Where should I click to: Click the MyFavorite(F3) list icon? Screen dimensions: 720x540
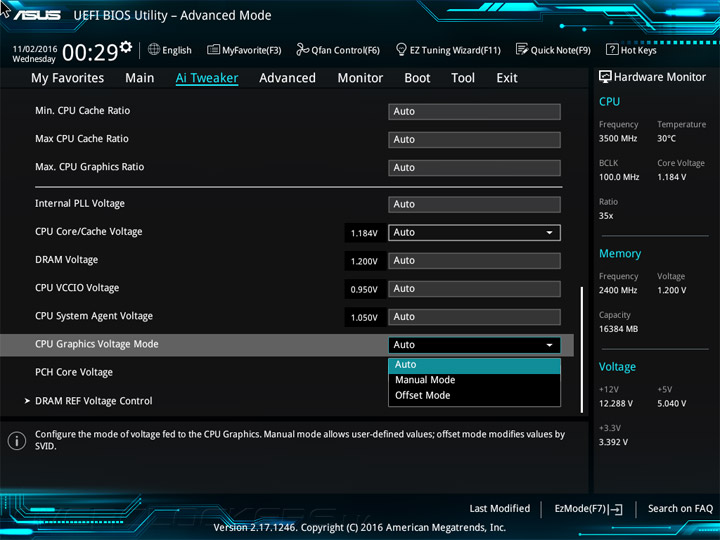click(x=213, y=49)
